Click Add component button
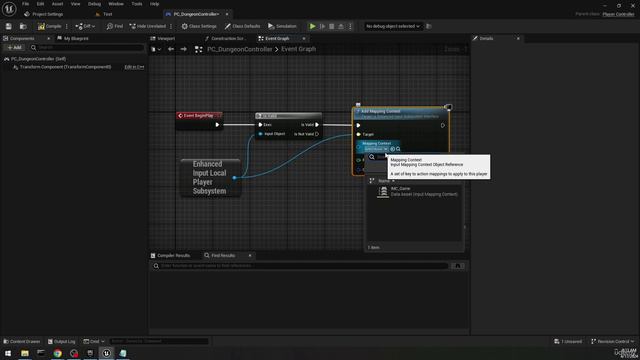 tap(15, 47)
